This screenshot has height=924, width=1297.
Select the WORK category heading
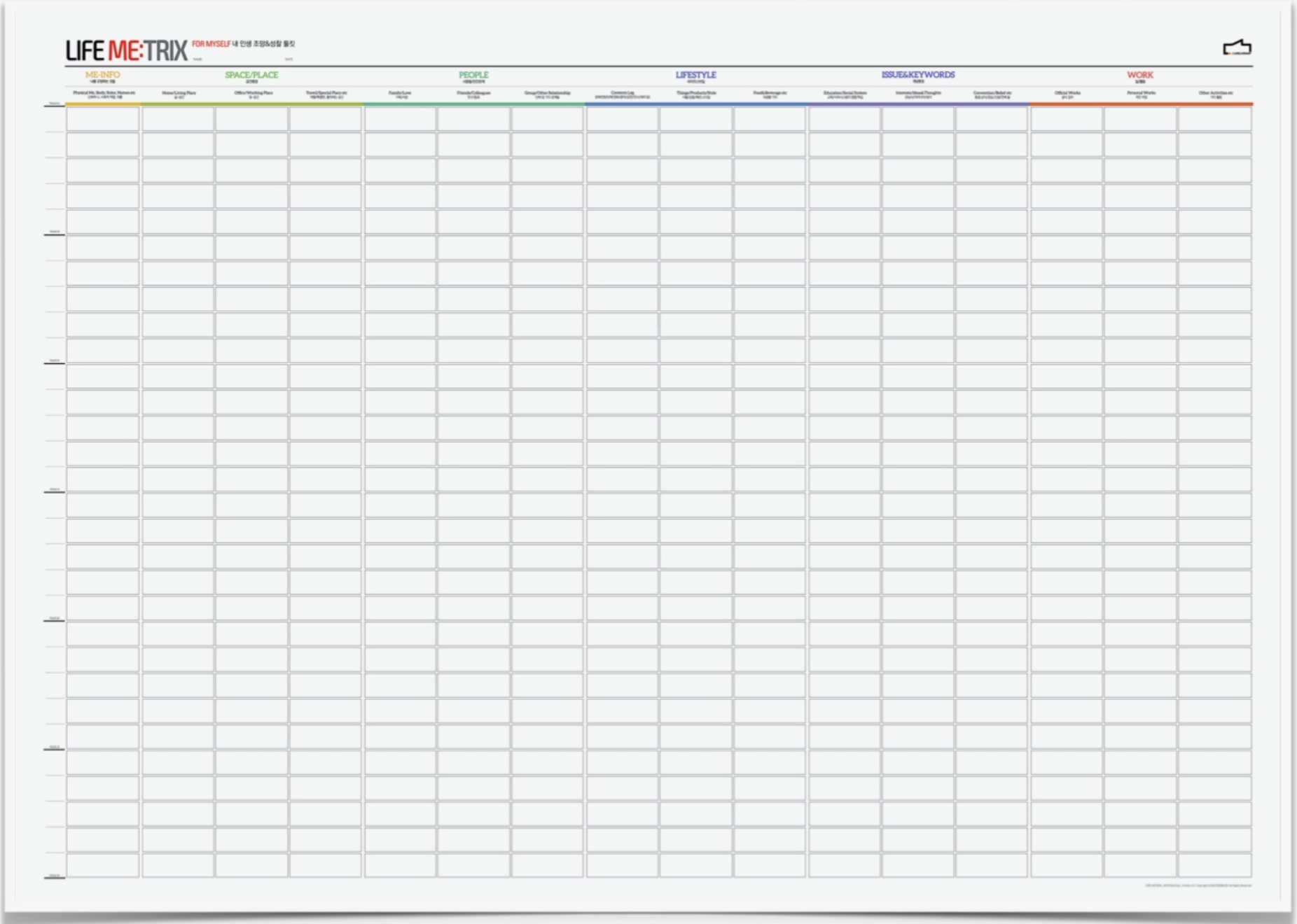(1139, 75)
